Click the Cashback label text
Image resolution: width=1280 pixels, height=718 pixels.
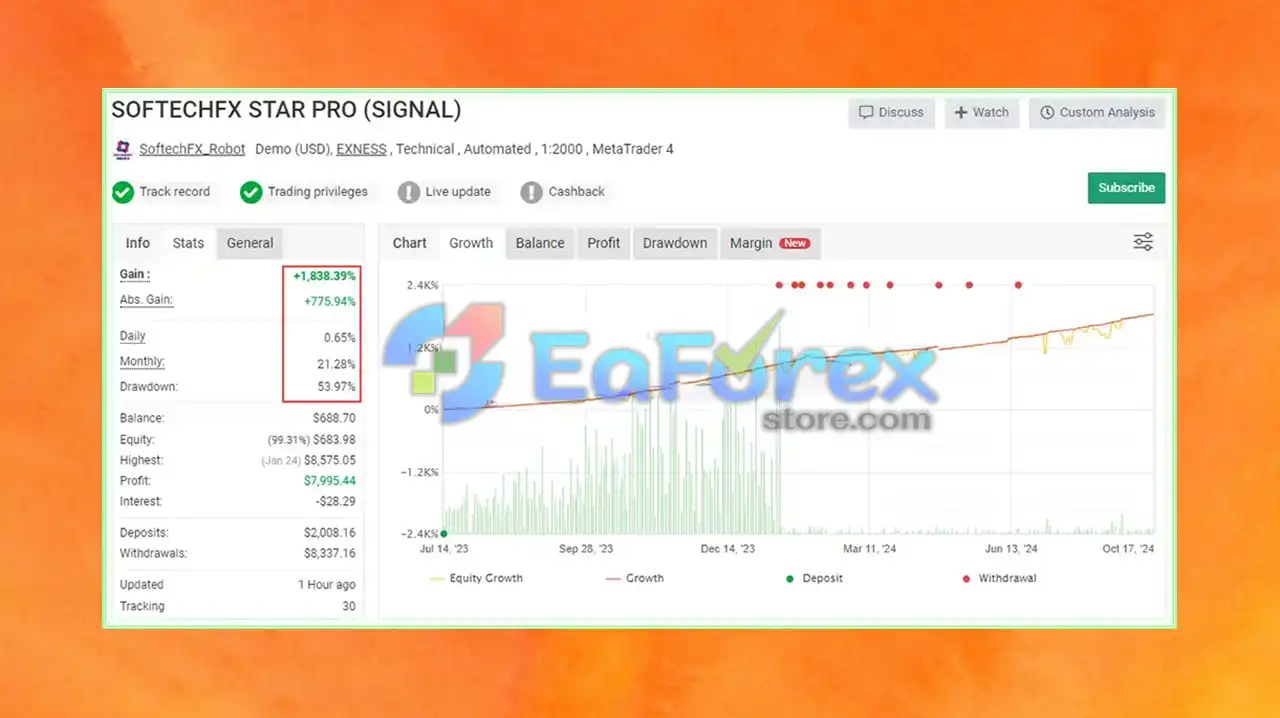point(577,192)
